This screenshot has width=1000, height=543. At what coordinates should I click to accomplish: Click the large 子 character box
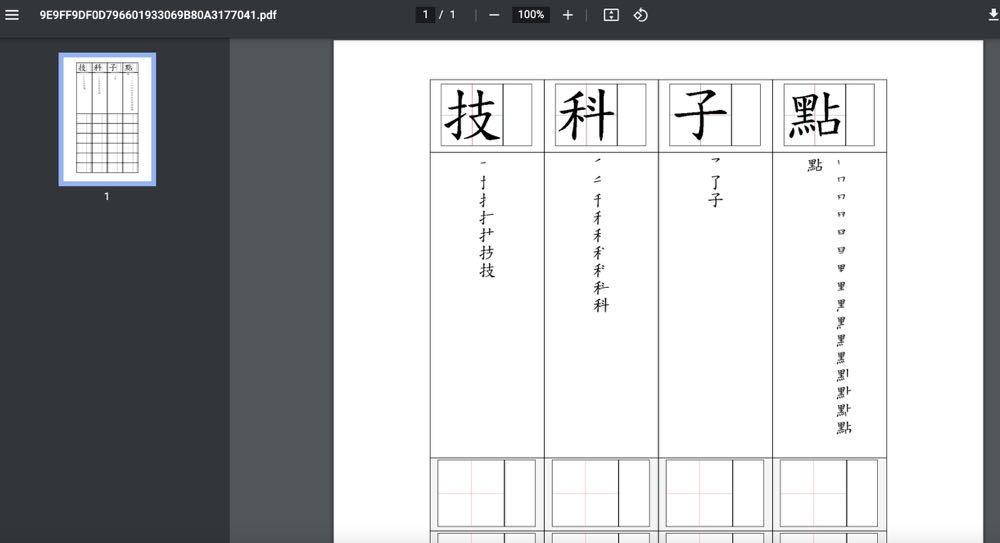(701, 115)
